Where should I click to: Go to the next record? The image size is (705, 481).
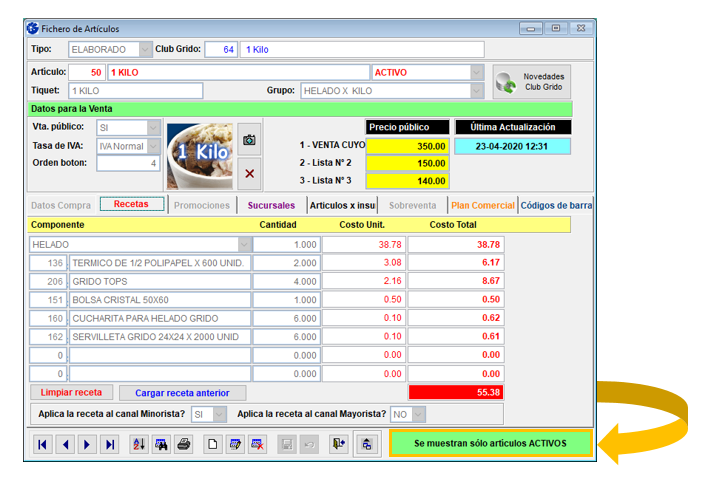click(88, 444)
